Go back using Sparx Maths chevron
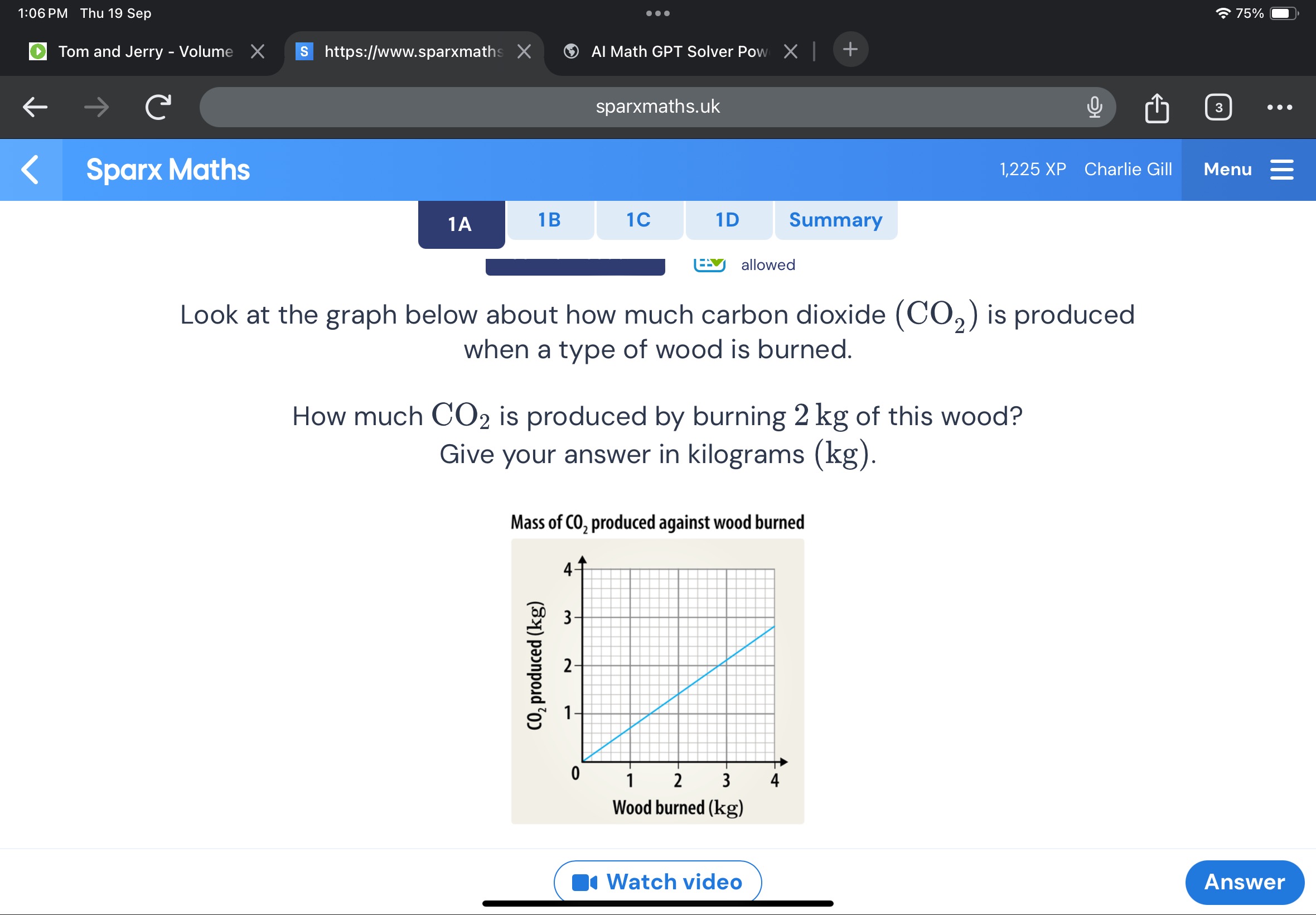This screenshot has width=1316, height=915. click(30, 170)
